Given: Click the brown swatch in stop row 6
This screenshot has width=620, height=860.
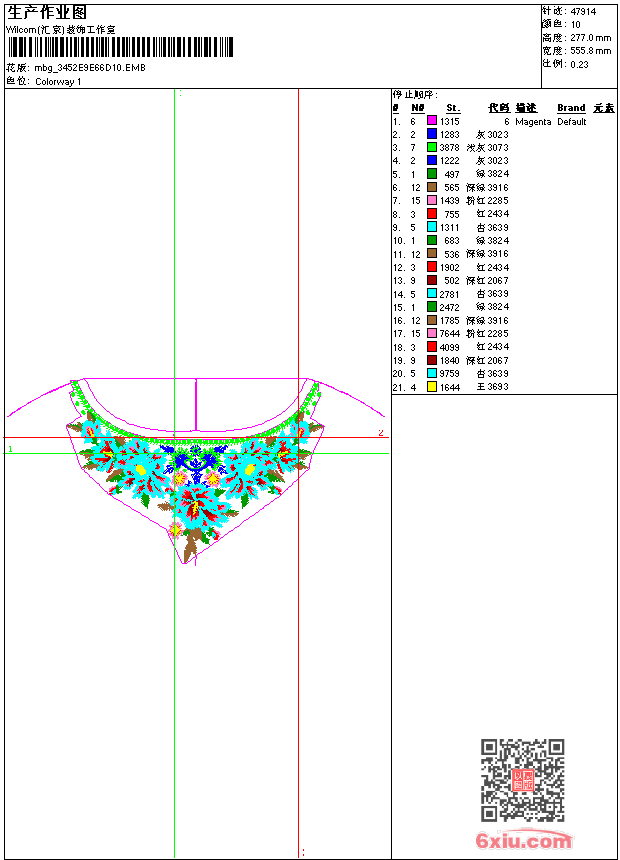Looking at the screenshot, I should pyautogui.click(x=432, y=187).
